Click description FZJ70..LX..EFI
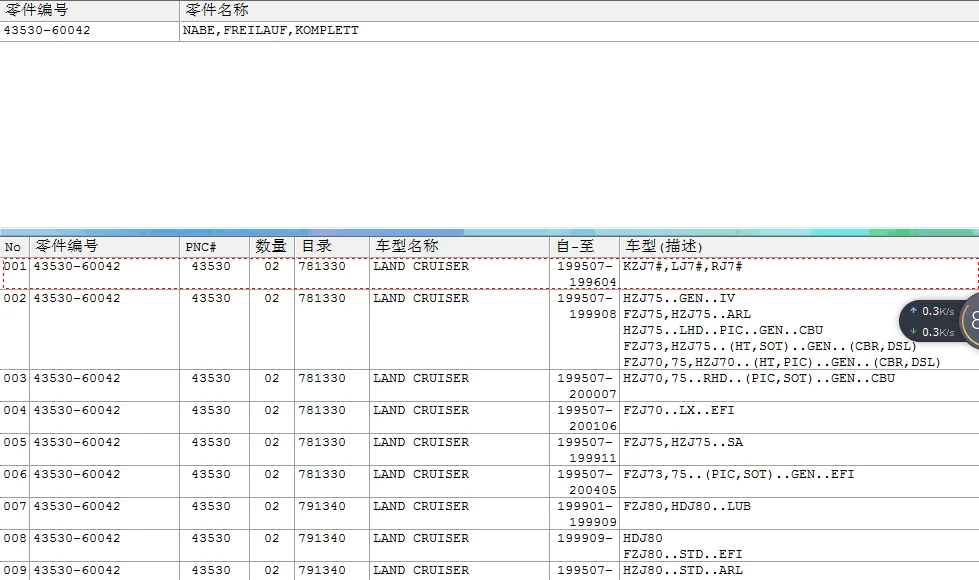Viewport: 979px width, 580px height. (x=679, y=410)
